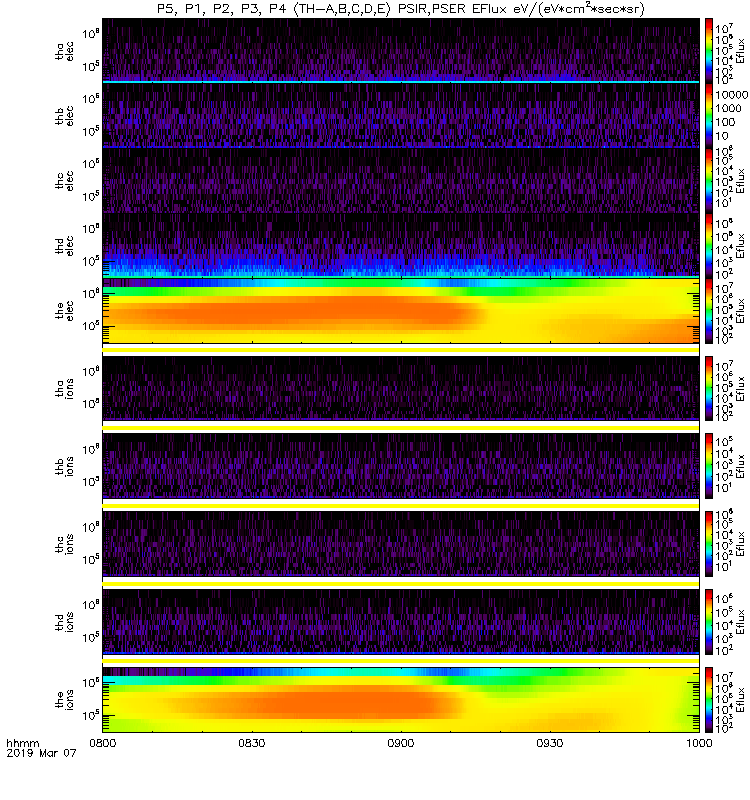This screenshot has width=750, height=800.
Task: Click the tha ions spectrogram panel
Action: coord(401,388)
